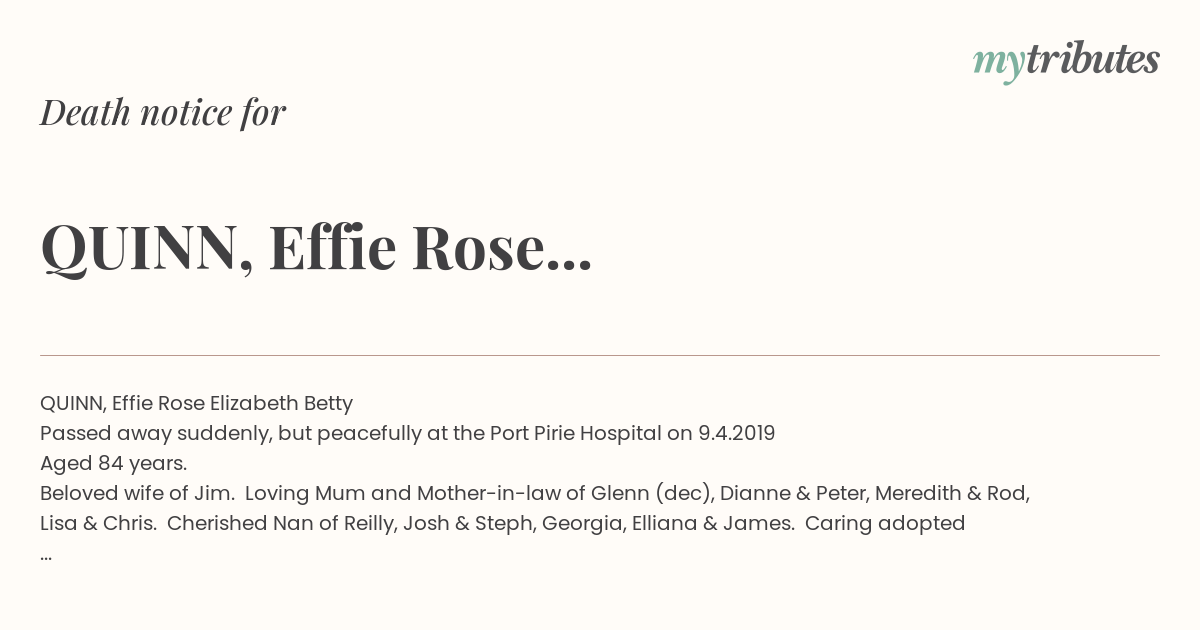Click the green "my" part of the logo
1200x630 pixels.
(x=999, y=65)
